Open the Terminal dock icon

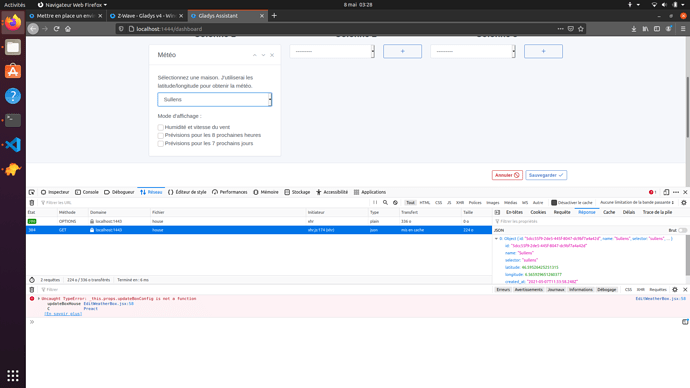point(13,120)
